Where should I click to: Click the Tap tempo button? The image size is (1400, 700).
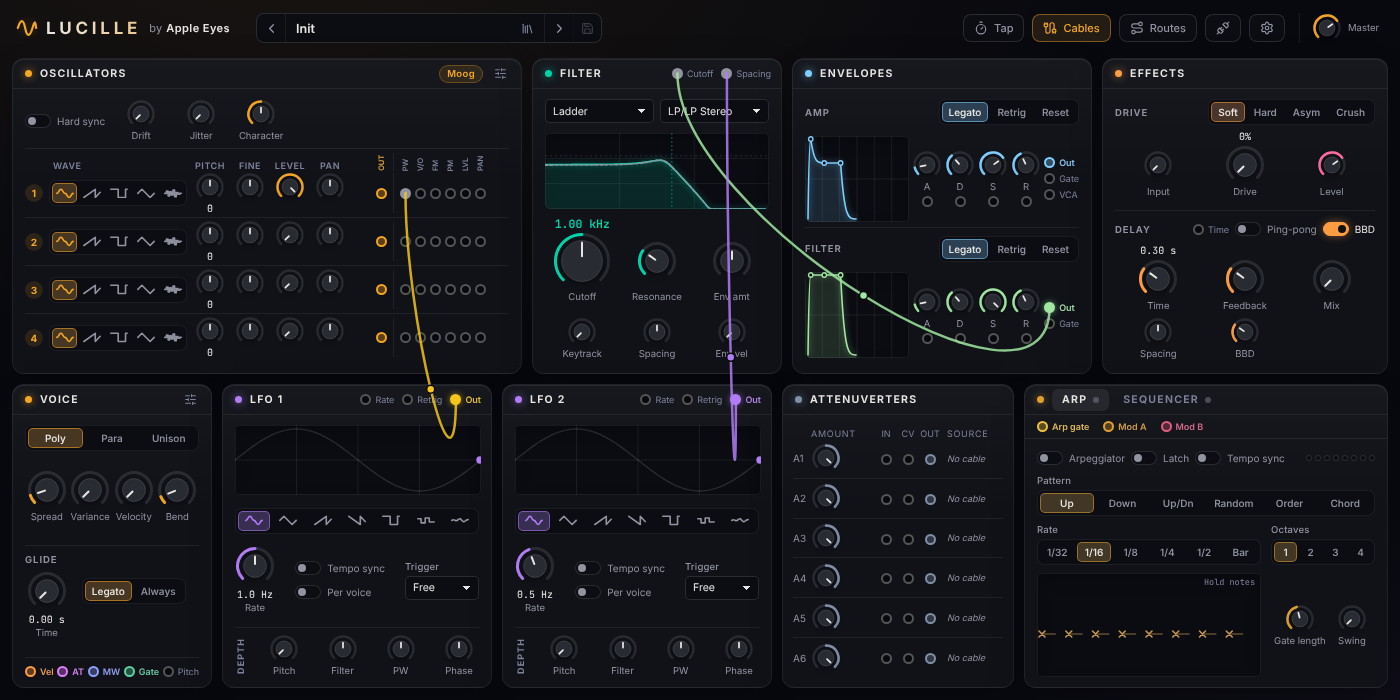[x=993, y=28]
